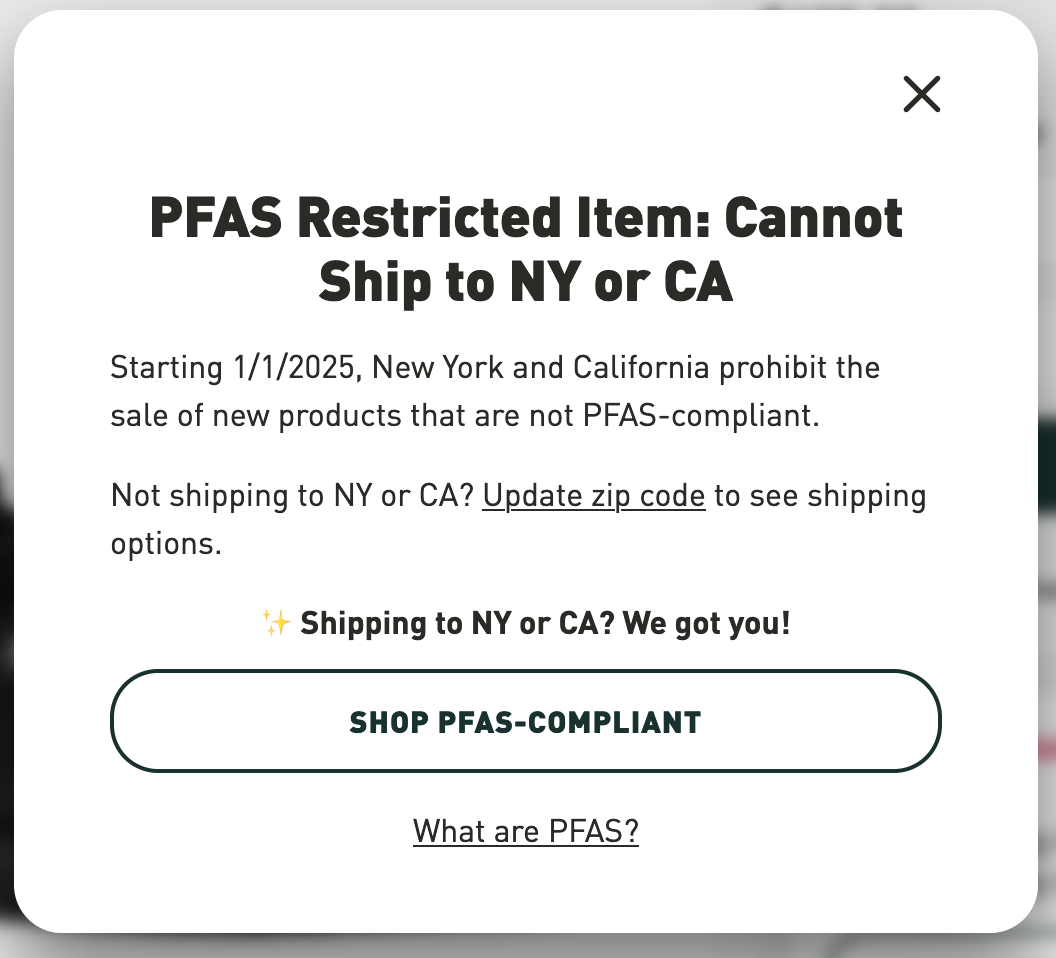Click the Shop PFAS-Compliant button

tap(525, 721)
